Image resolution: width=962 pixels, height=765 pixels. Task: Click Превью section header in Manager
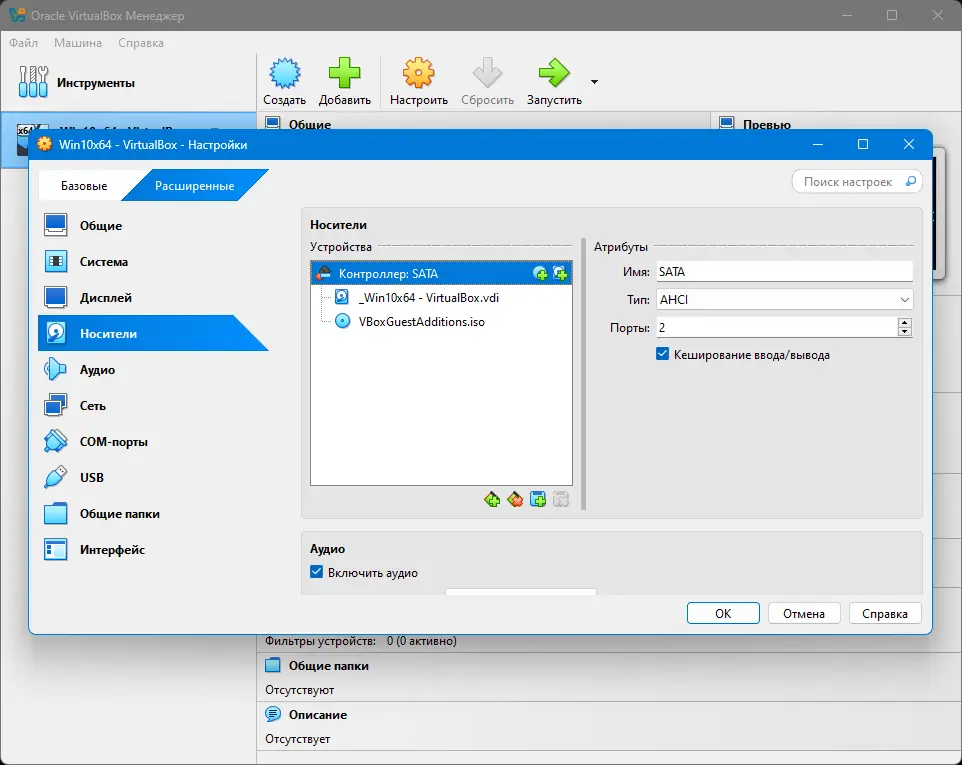click(x=766, y=125)
